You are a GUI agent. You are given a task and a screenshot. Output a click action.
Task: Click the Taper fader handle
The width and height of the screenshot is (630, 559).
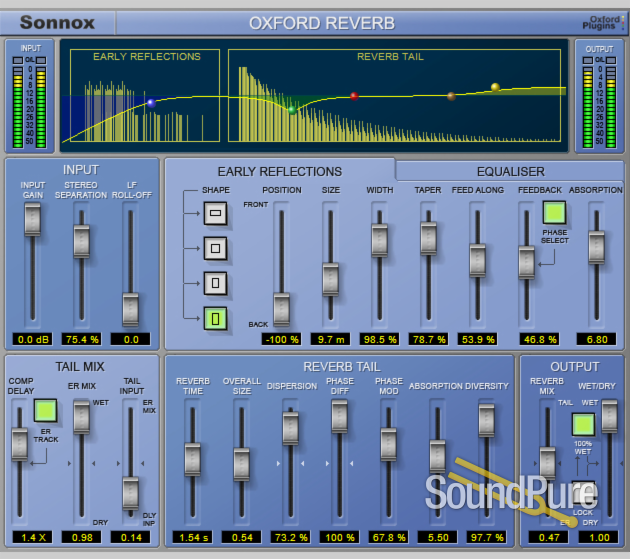pos(429,238)
